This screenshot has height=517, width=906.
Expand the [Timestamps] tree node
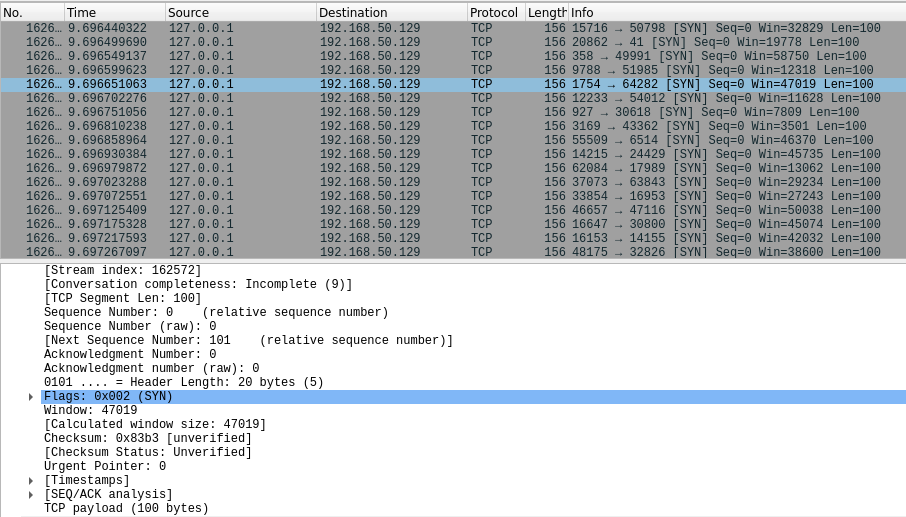[x=31, y=481]
